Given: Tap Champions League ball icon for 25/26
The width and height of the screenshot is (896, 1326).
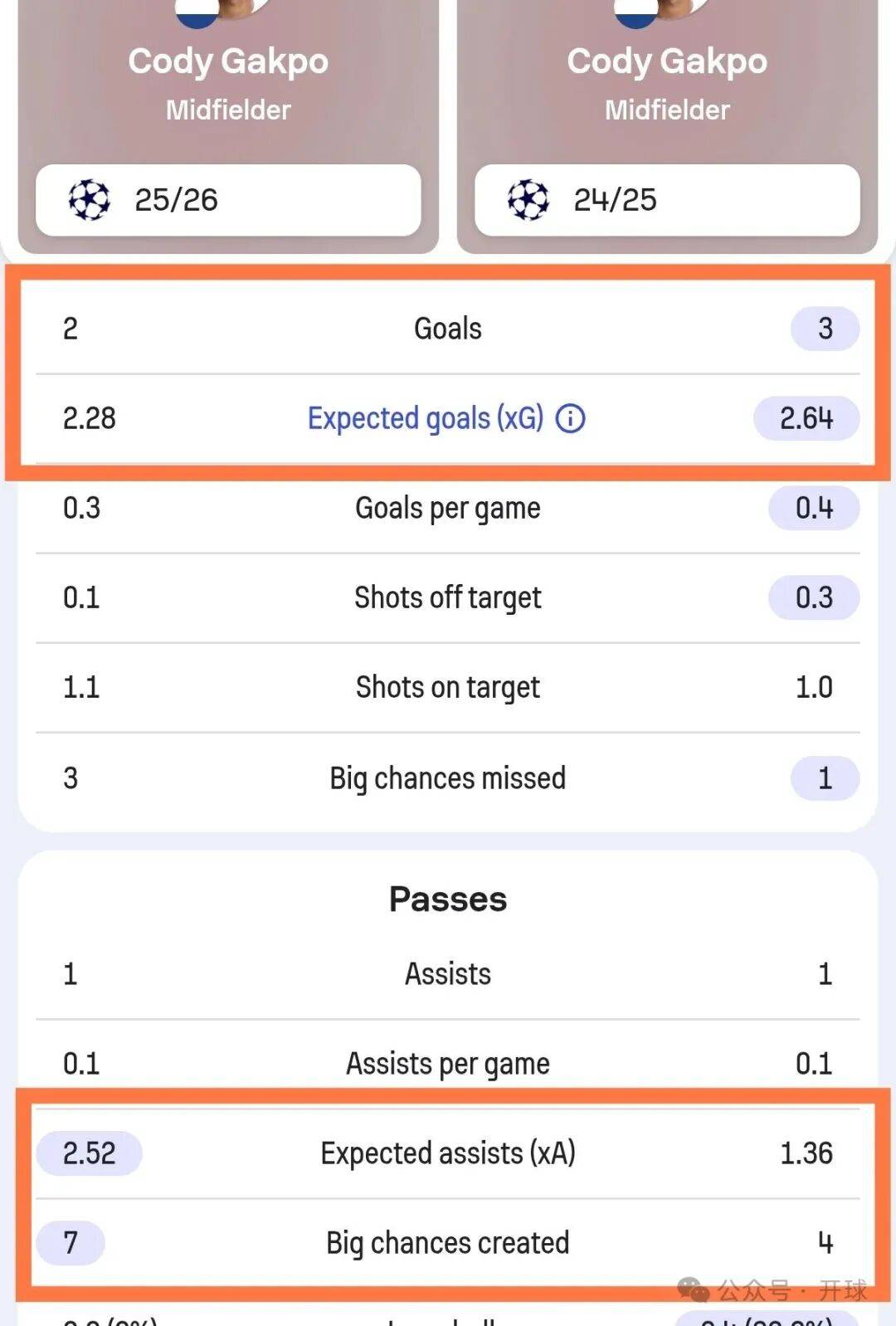Looking at the screenshot, I should point(89,200).
